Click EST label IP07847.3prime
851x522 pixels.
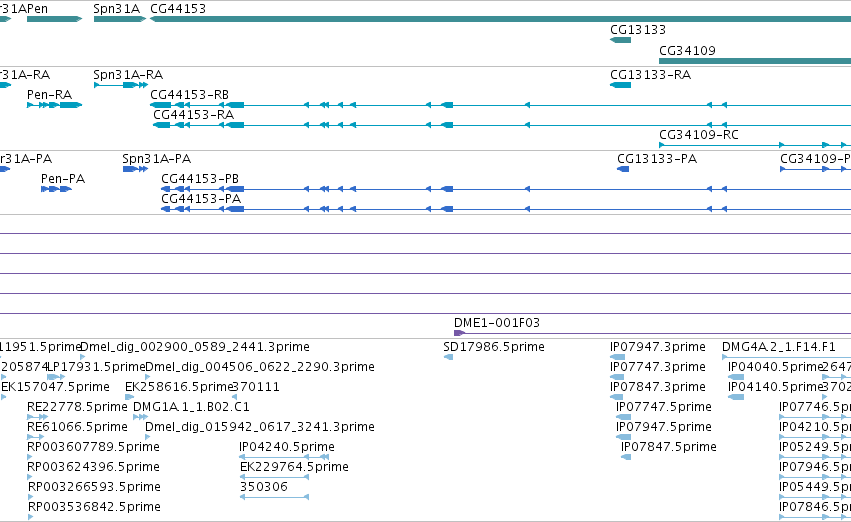(658, 387)
